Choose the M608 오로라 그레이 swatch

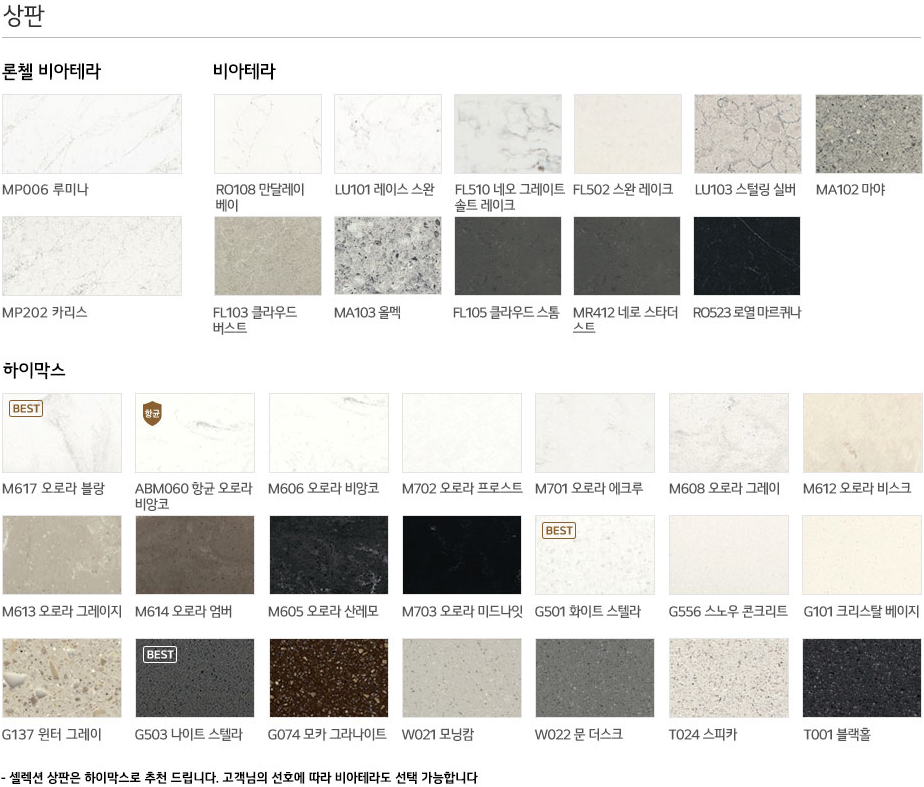point(729,433)
